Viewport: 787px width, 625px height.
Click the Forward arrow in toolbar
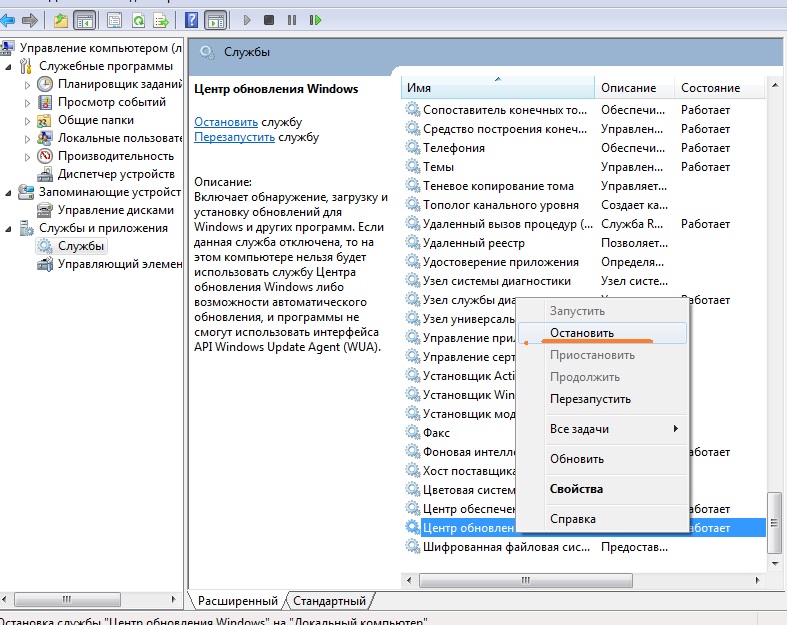(x=30, y=21)
